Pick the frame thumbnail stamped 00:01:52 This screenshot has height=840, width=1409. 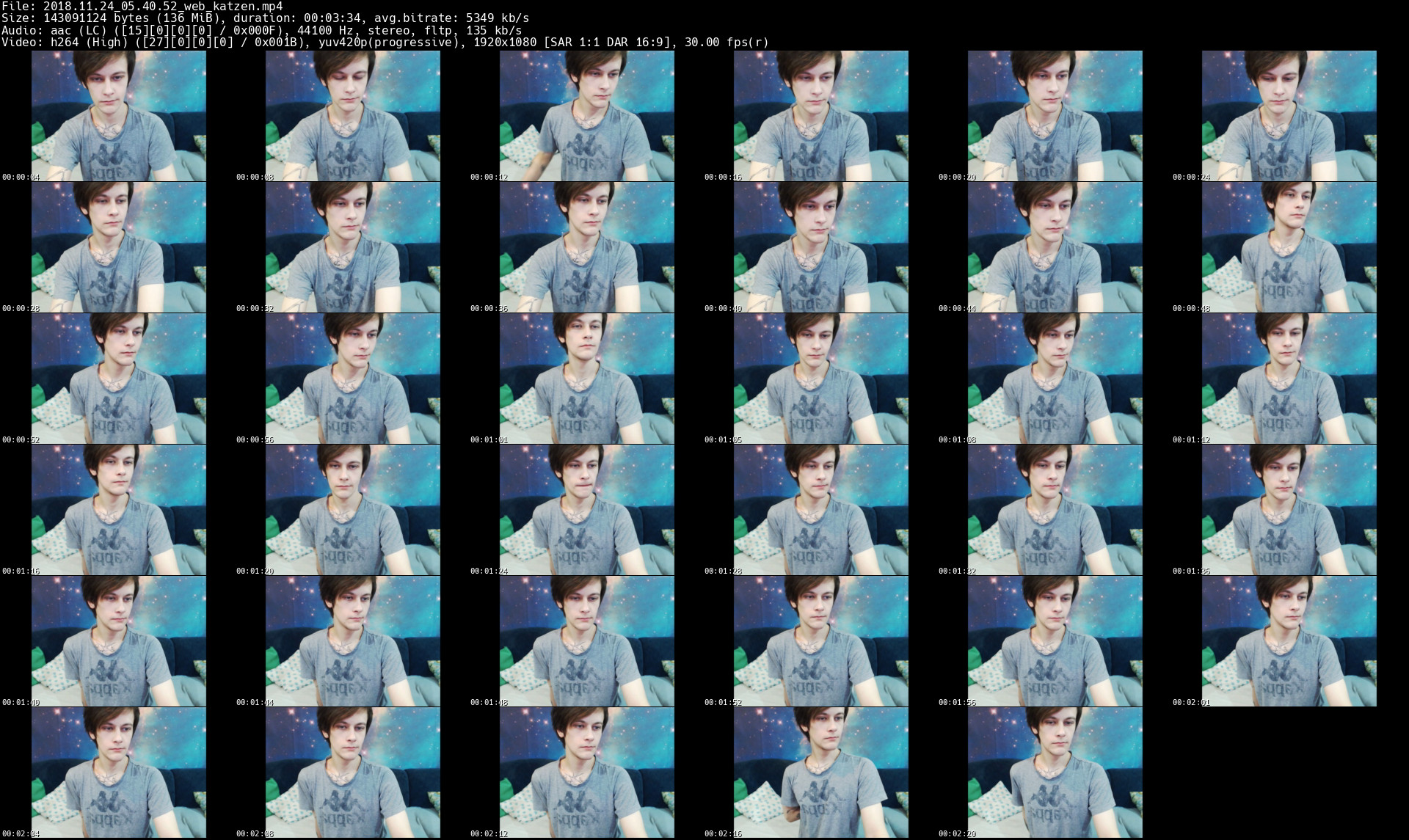(x=821, y=641)
